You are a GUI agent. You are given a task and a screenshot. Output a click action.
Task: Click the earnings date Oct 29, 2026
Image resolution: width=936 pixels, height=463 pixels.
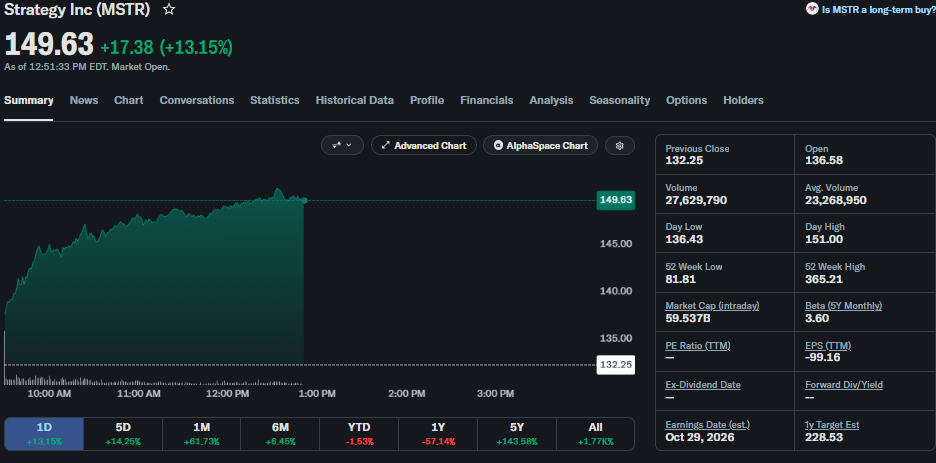[700, 437]
